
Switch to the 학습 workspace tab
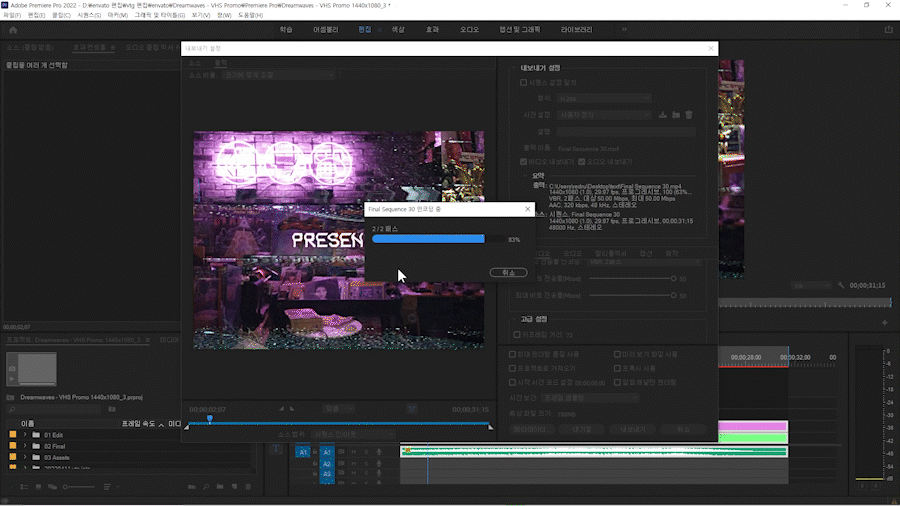coord(286,29)
